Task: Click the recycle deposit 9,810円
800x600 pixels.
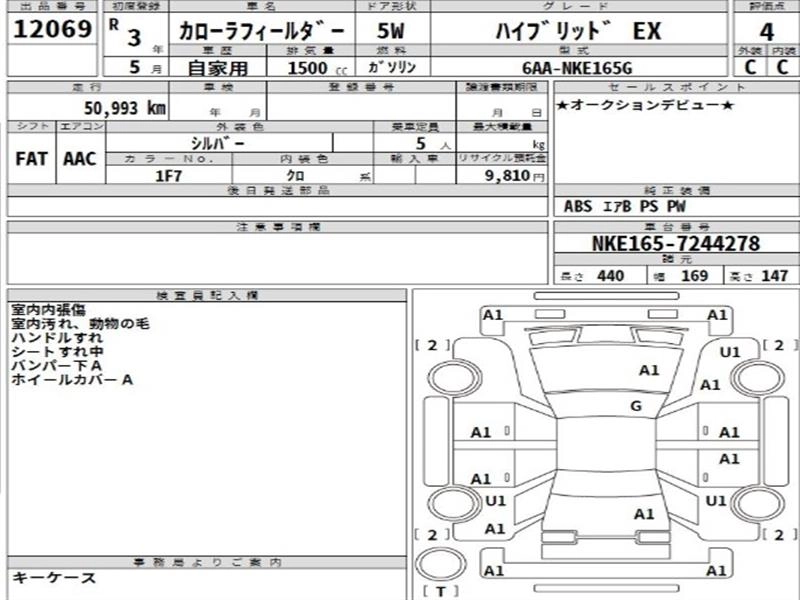Action: [515, 176]
